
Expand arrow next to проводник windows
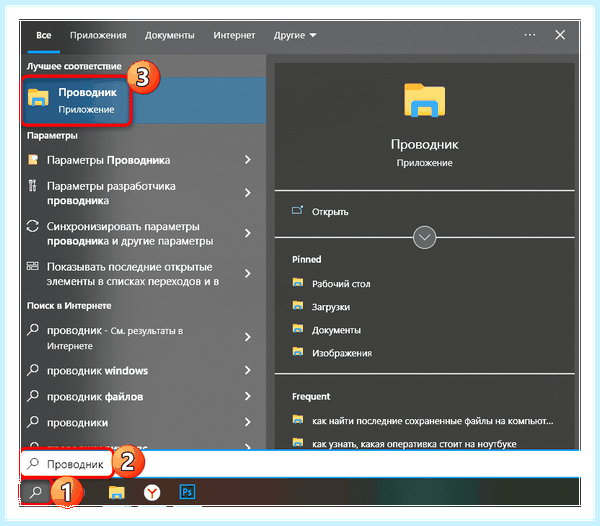pyautogui.click(x=248, y=370)
